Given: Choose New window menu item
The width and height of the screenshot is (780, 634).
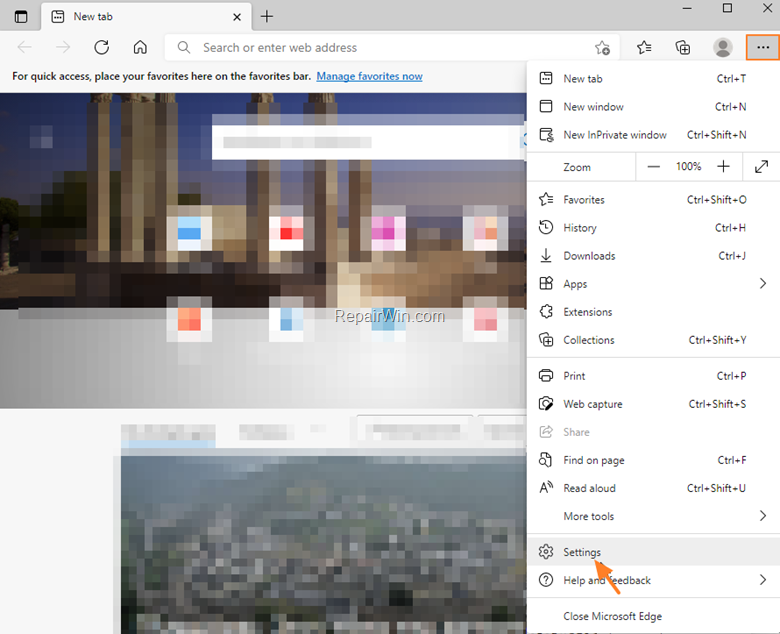Looking at the screenshot, I should pyautogui.click(x=653, y=106).
